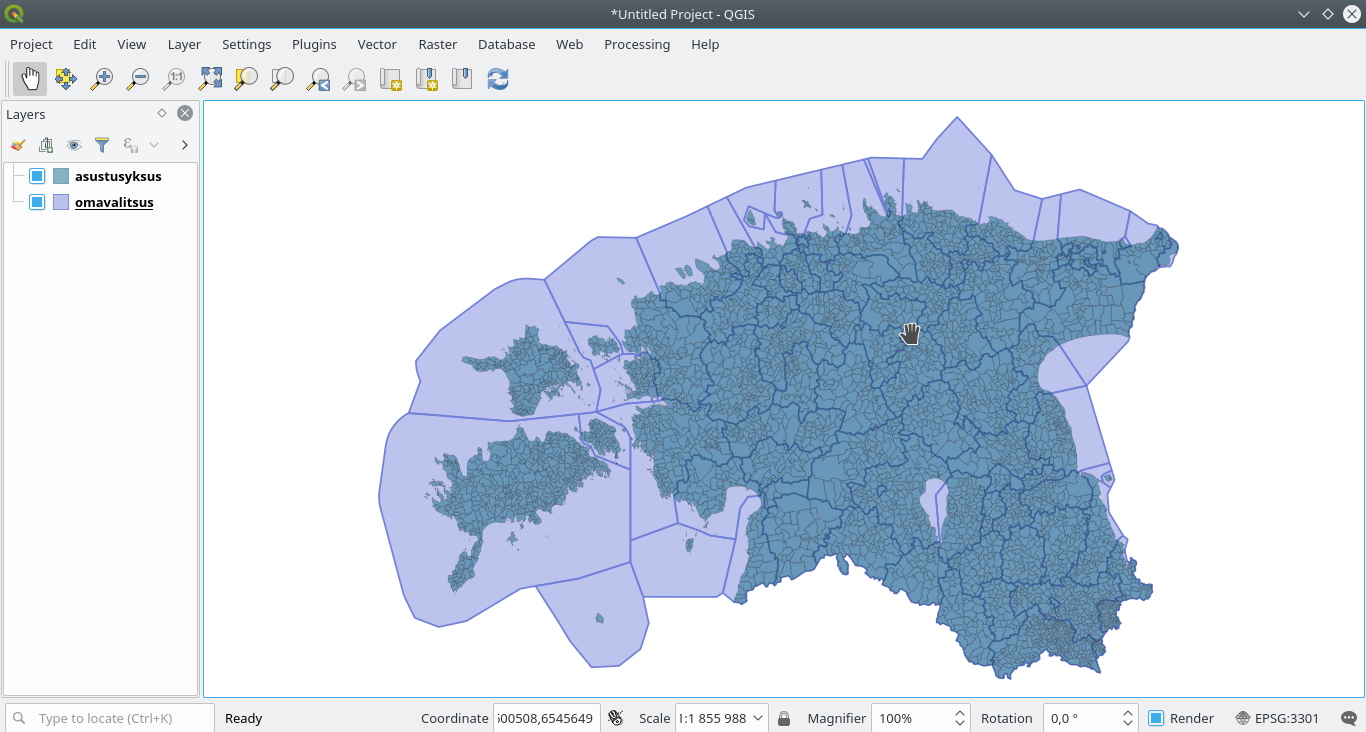Open the Help menu
The width and height of the screenshot is (1366, 732).
[x=705, y=44]
